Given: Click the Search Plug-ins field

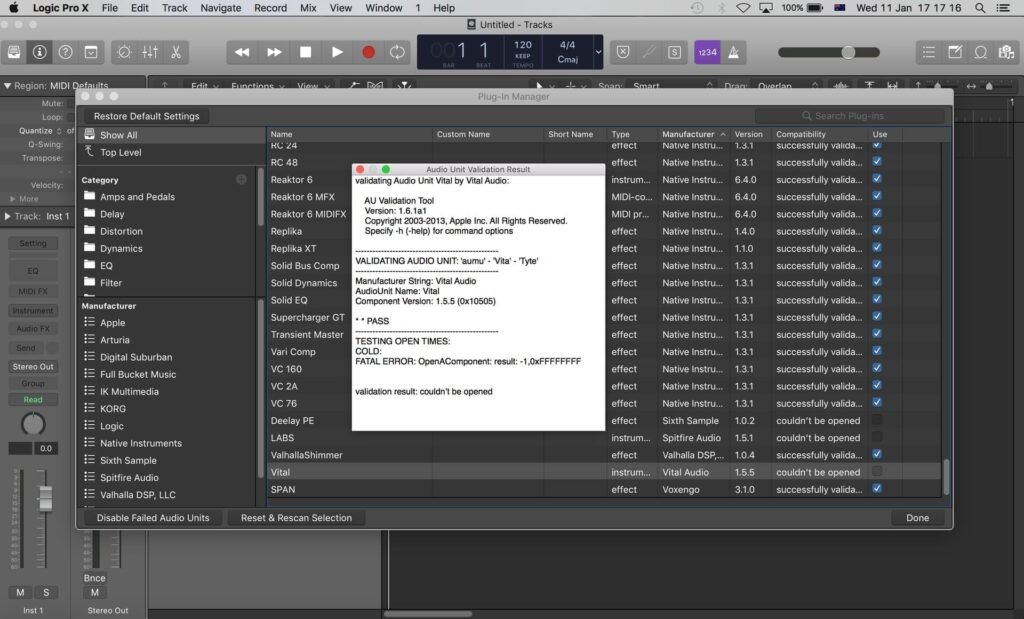Looking at the screenshot, I should click(849, 116).
